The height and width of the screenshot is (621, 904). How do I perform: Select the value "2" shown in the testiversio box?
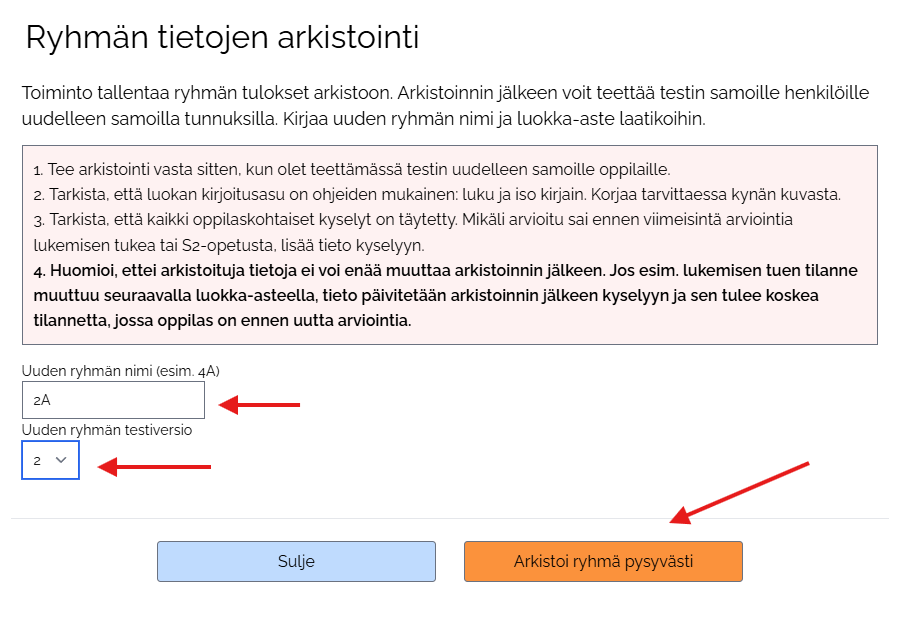pos(37,460)
